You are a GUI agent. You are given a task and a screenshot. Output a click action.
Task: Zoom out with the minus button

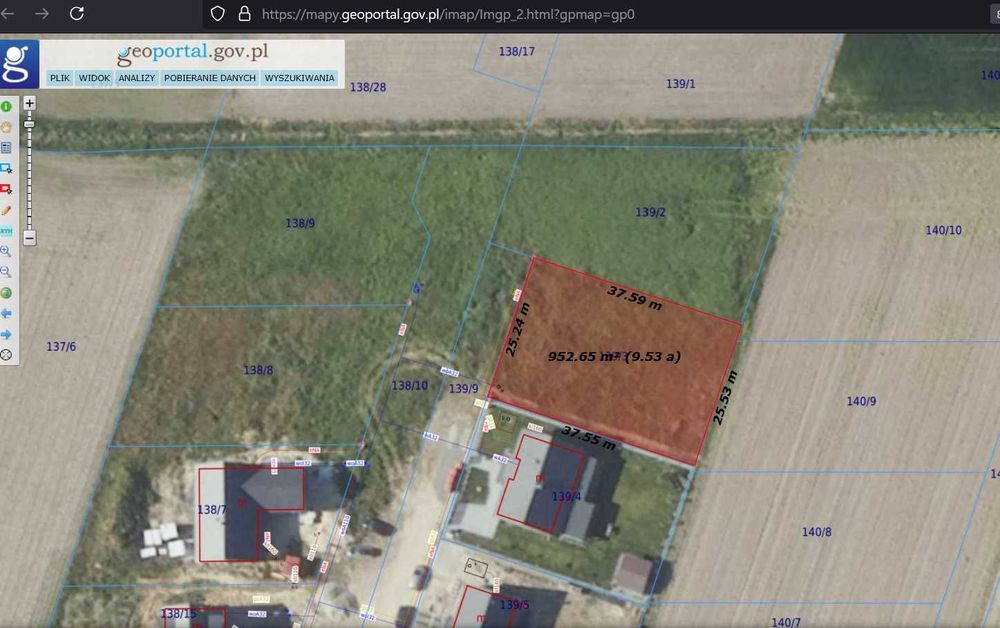(29, 238)
